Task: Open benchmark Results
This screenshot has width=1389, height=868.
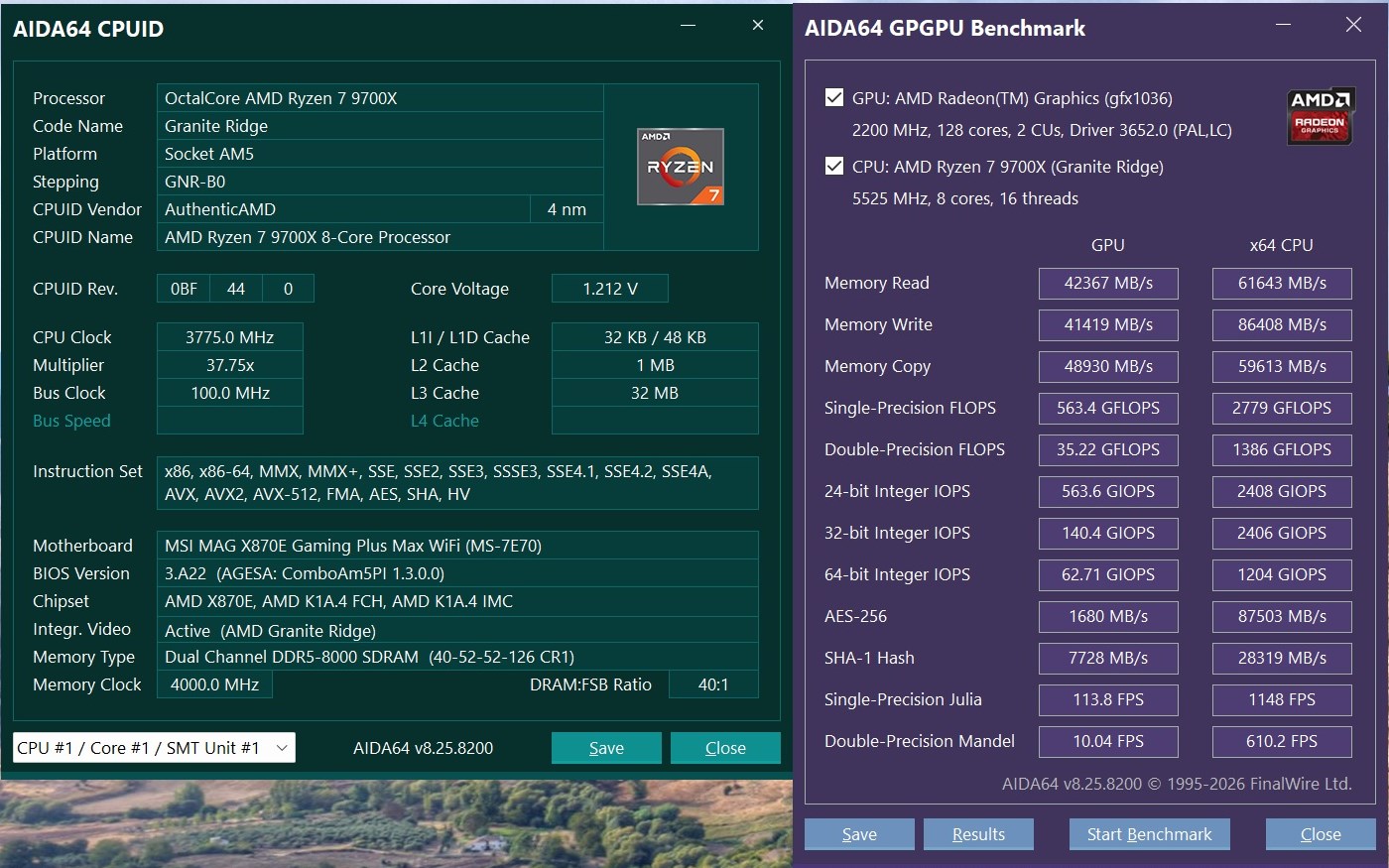Action: [978, 834]
